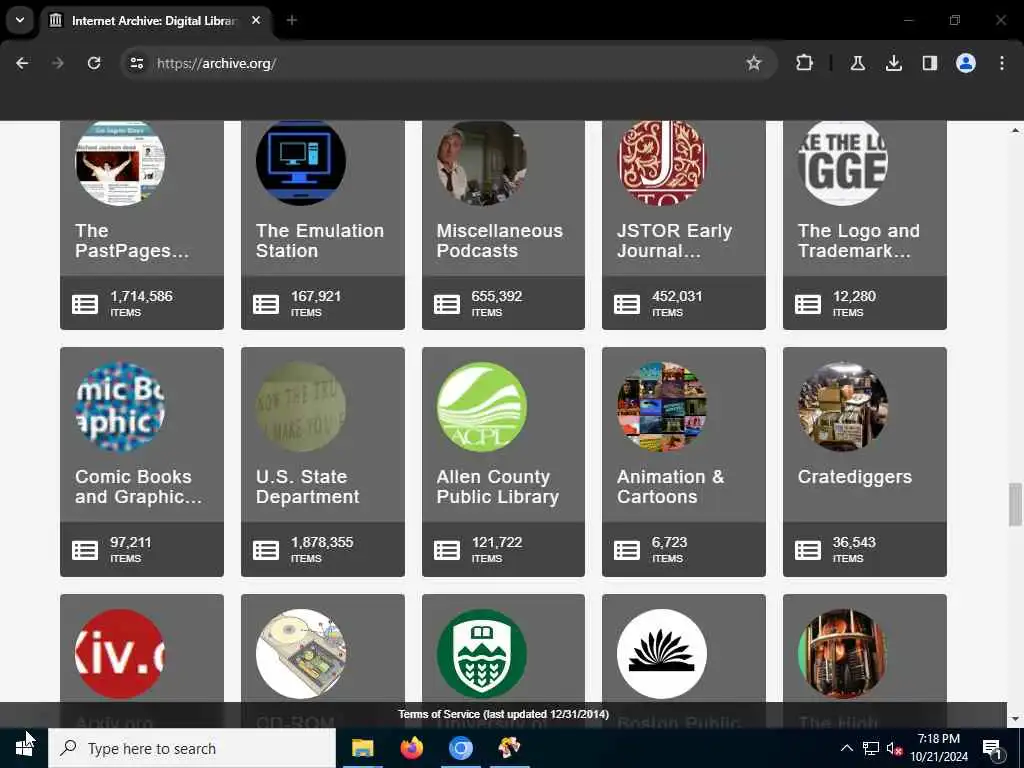Reload the archive.org page

click(94, 63)
